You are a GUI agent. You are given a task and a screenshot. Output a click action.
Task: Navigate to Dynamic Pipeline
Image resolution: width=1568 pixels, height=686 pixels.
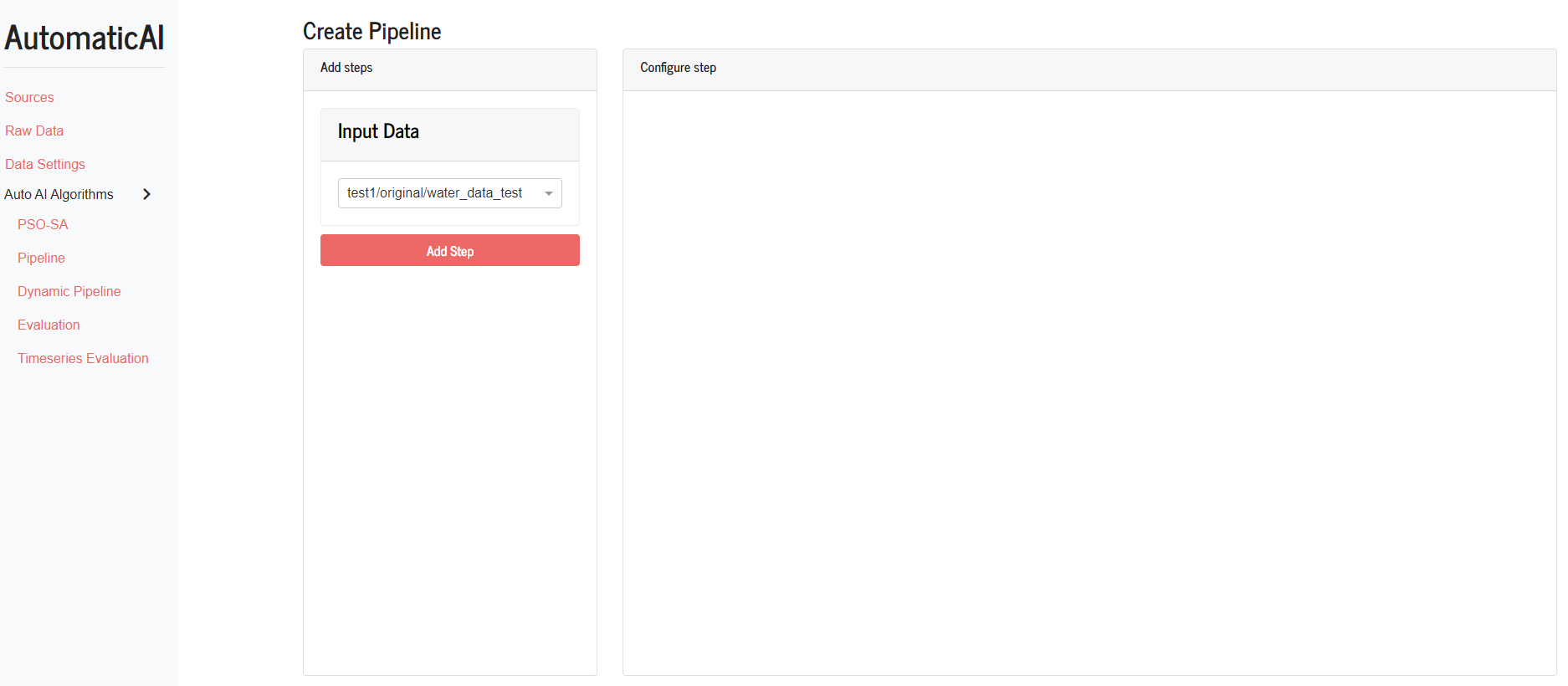point(69,291)
